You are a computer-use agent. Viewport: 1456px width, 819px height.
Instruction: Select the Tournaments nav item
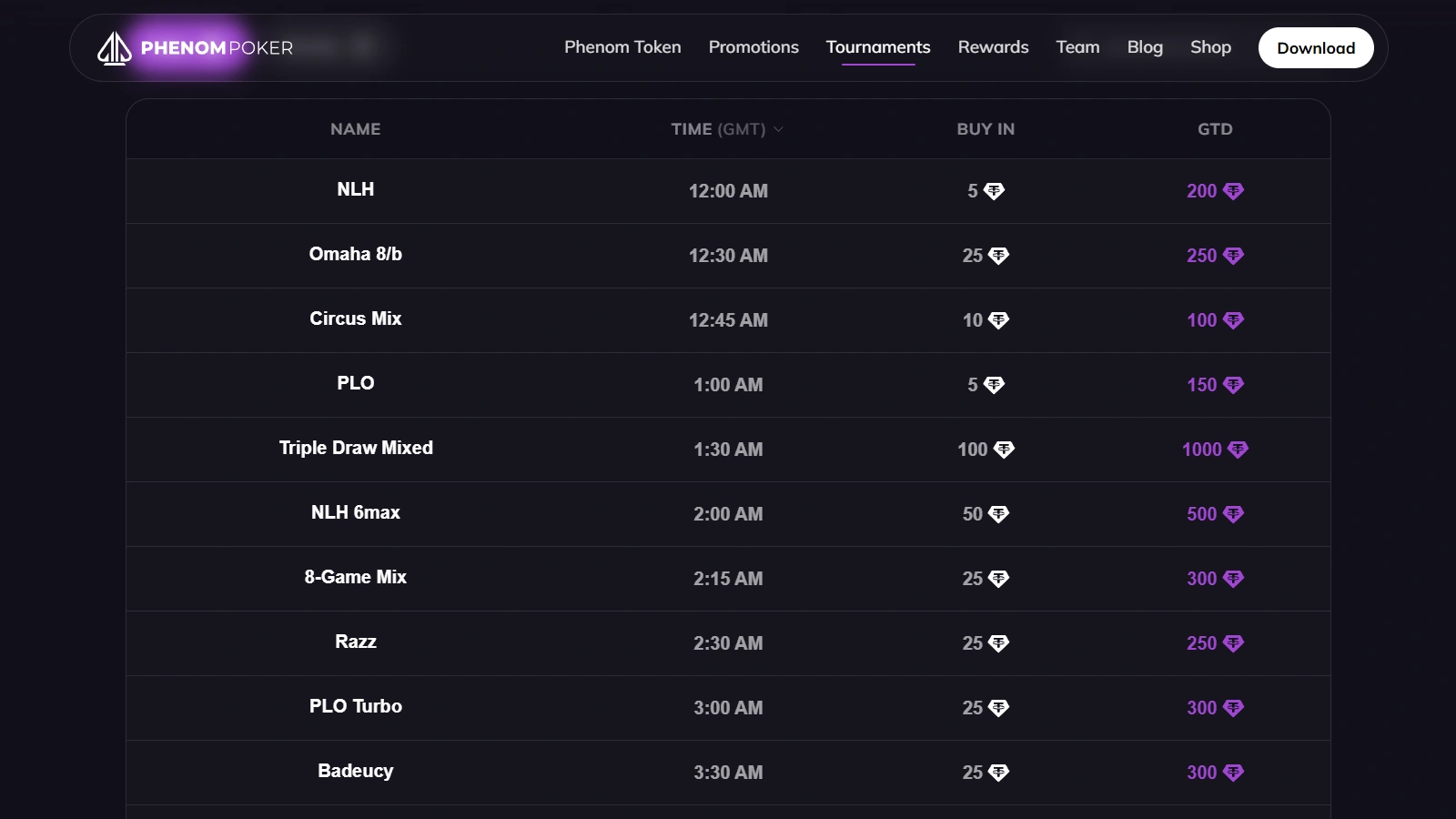point(878,47)
